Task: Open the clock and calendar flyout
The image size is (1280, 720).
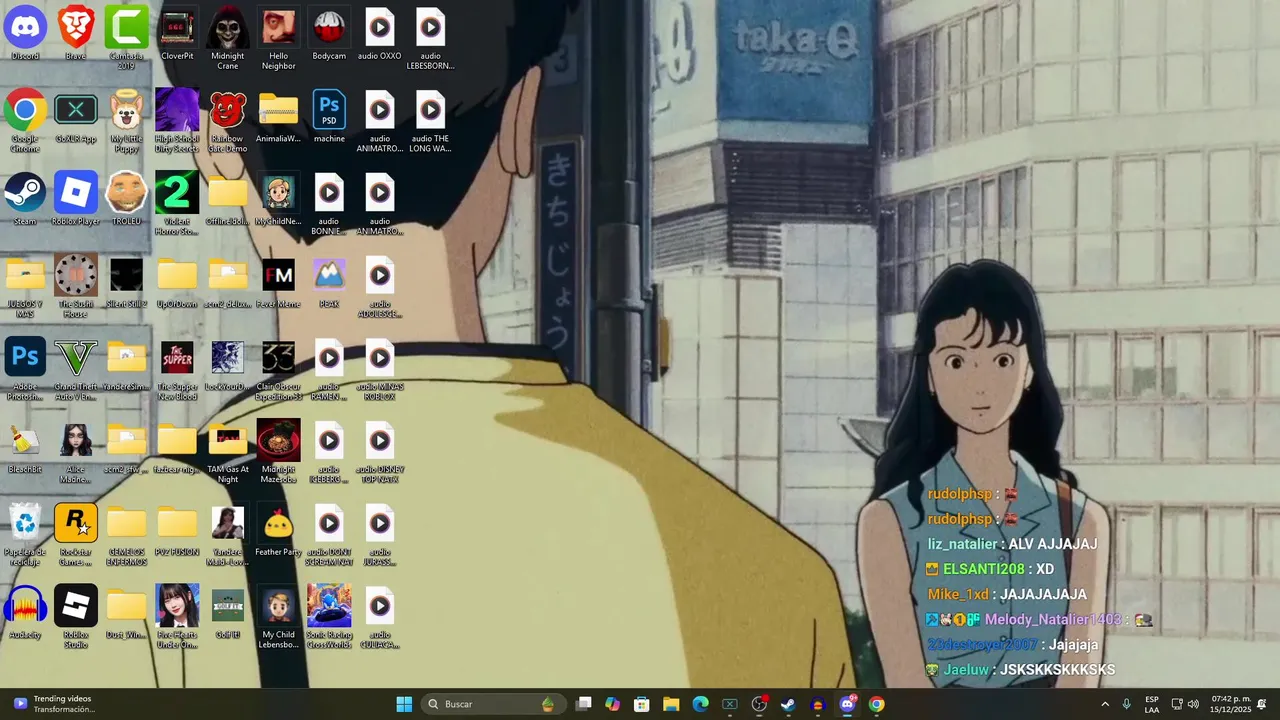Action: (1228, 704)
